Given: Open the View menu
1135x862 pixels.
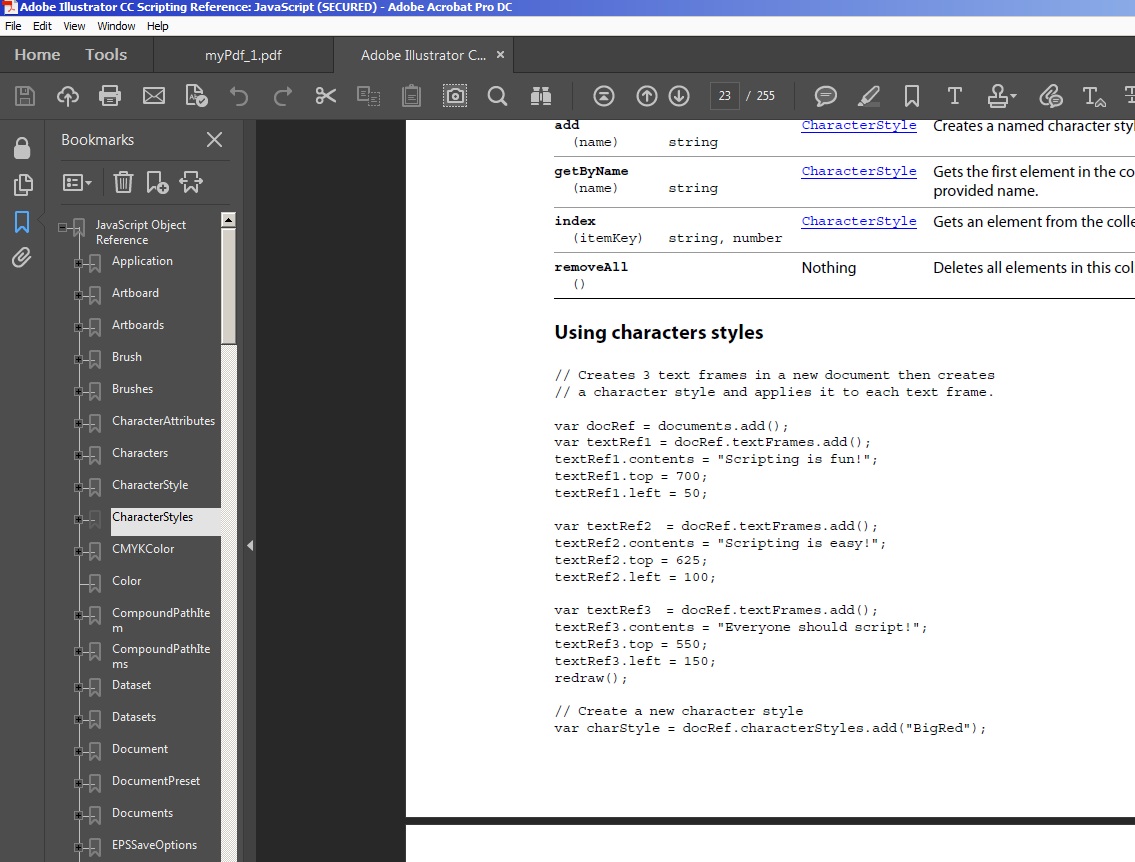Looking at the screenshot, I should pyautogui.click(x=74, y=26).
